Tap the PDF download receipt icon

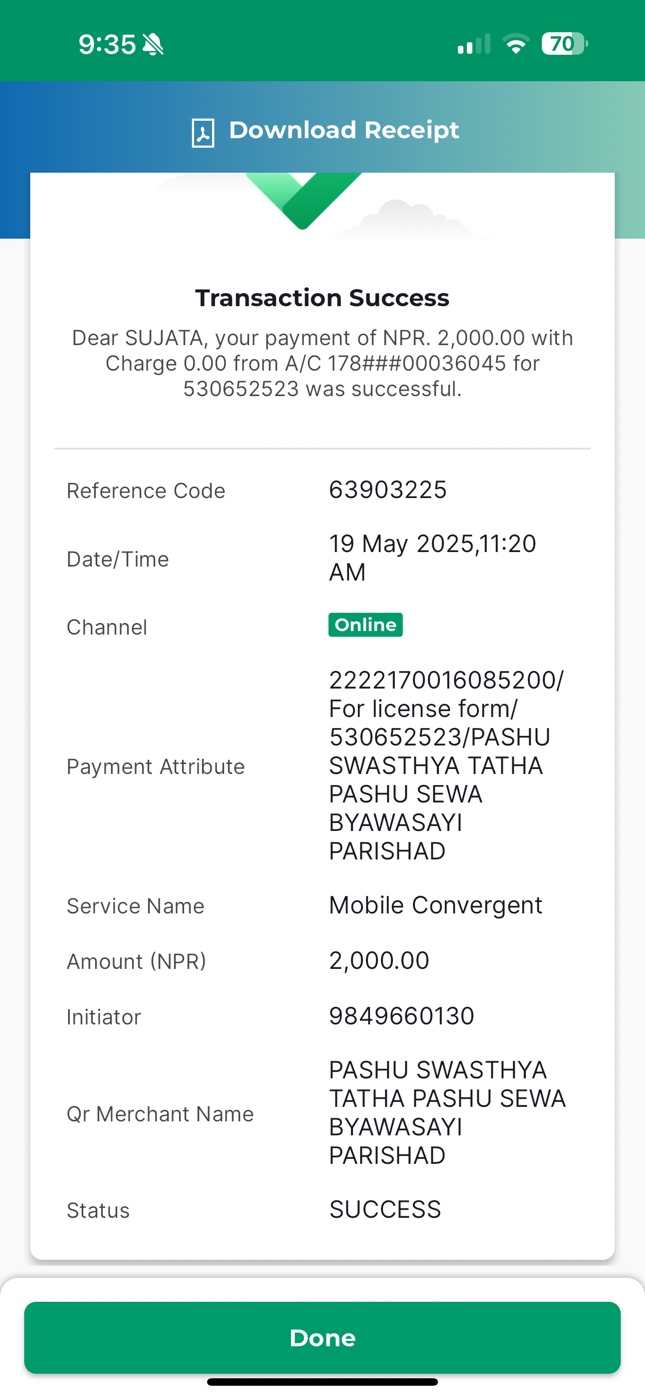[203, 132]
